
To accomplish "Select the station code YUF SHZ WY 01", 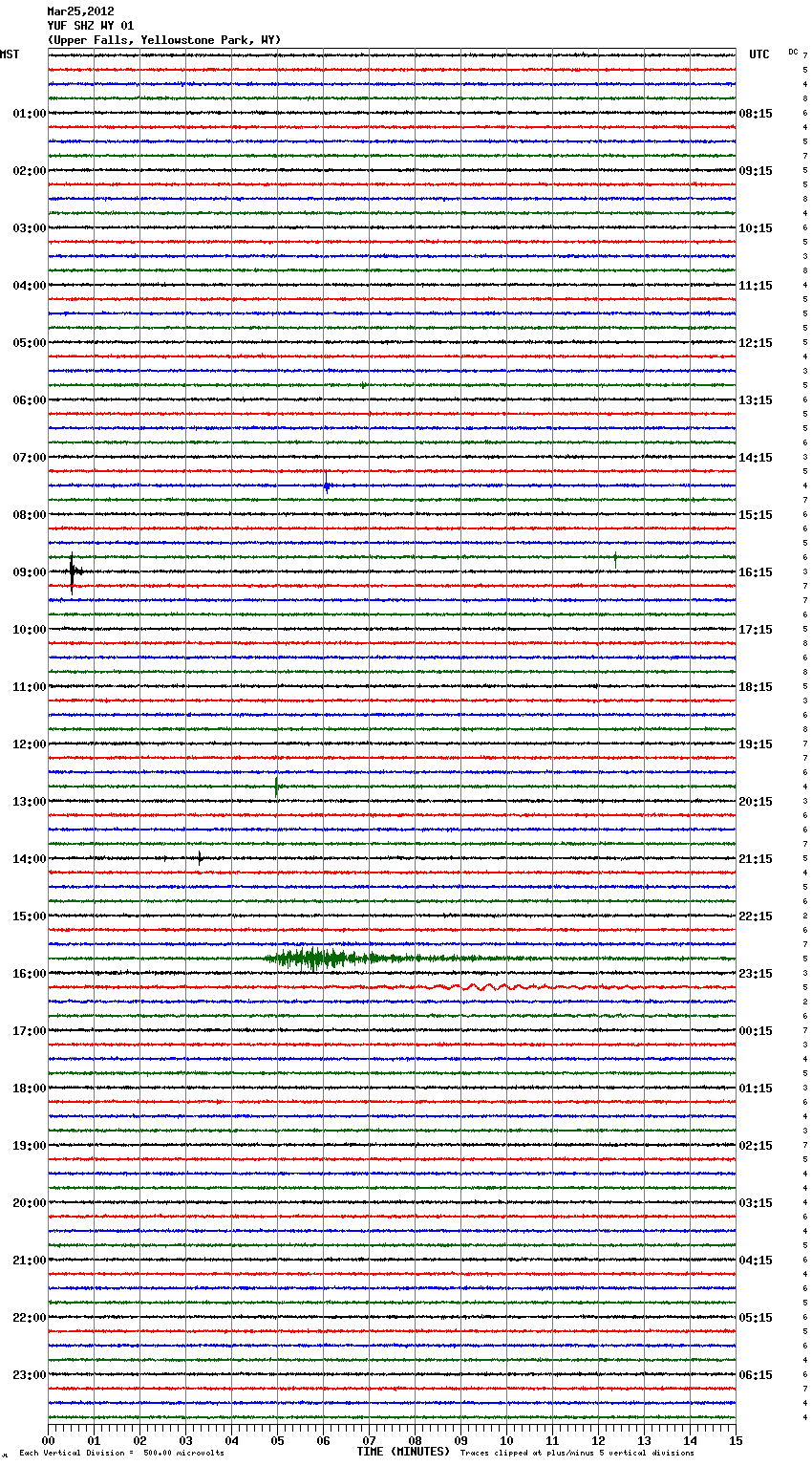I will click(x=91, y=26).
